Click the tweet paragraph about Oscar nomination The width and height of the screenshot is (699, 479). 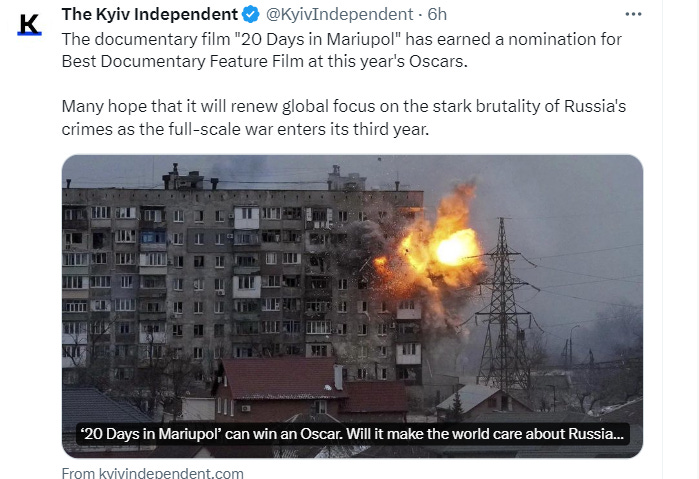point(341,50)
